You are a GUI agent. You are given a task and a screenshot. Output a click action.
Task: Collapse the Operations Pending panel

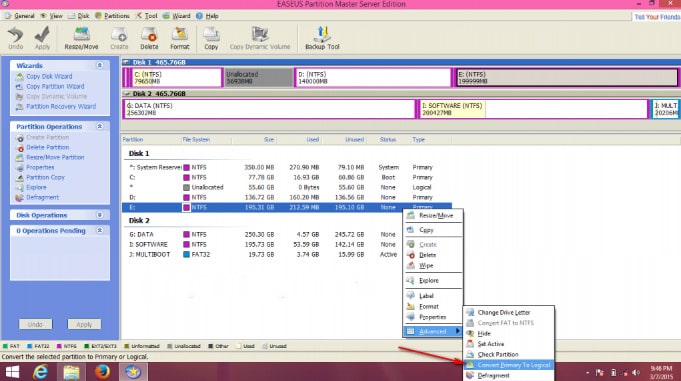point(99,230)
